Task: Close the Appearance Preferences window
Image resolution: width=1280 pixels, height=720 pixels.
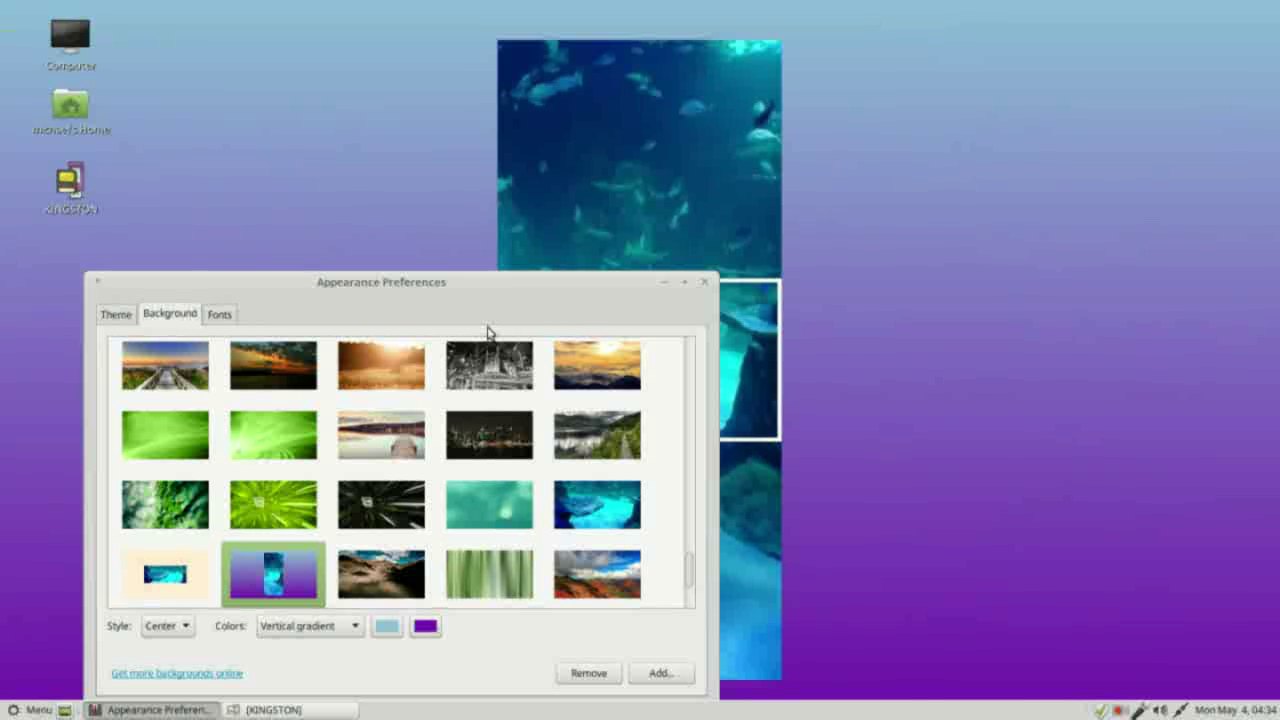Action: [704, 282]
